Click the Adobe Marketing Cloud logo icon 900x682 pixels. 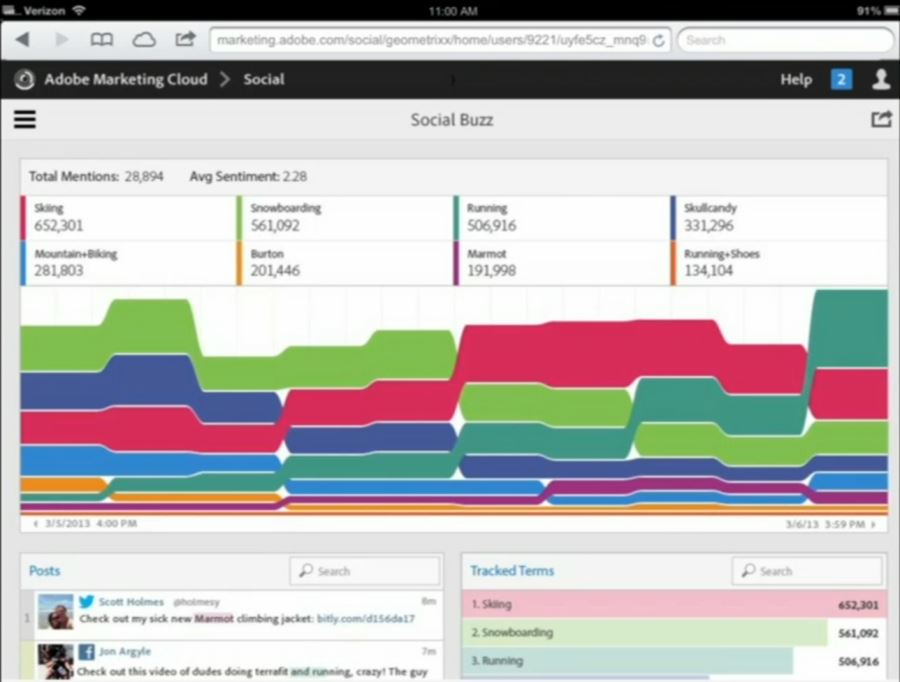[x=24, y=79]
